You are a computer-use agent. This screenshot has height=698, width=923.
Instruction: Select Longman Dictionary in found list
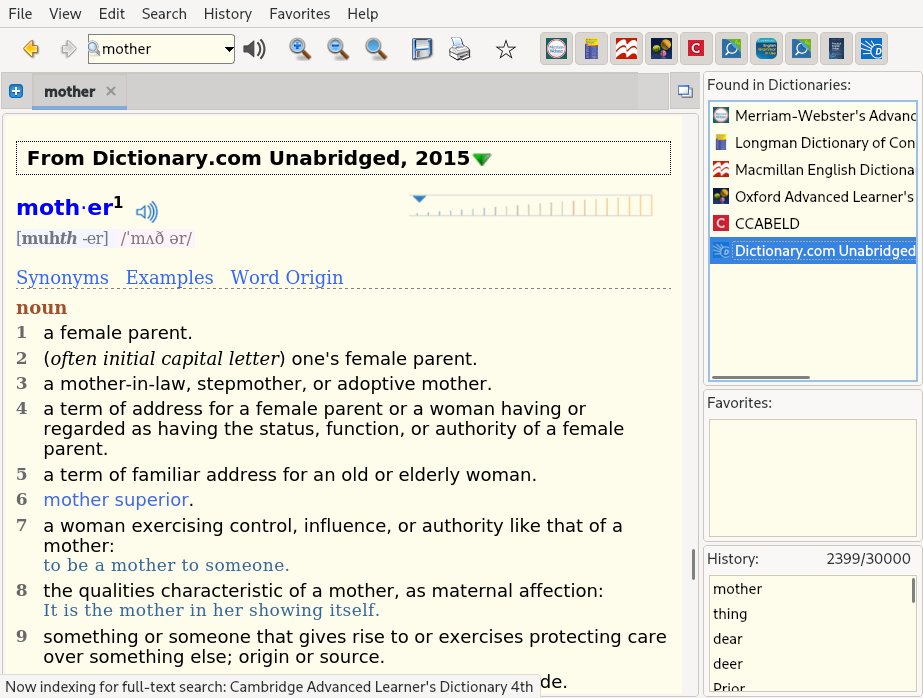click(813, 142)
